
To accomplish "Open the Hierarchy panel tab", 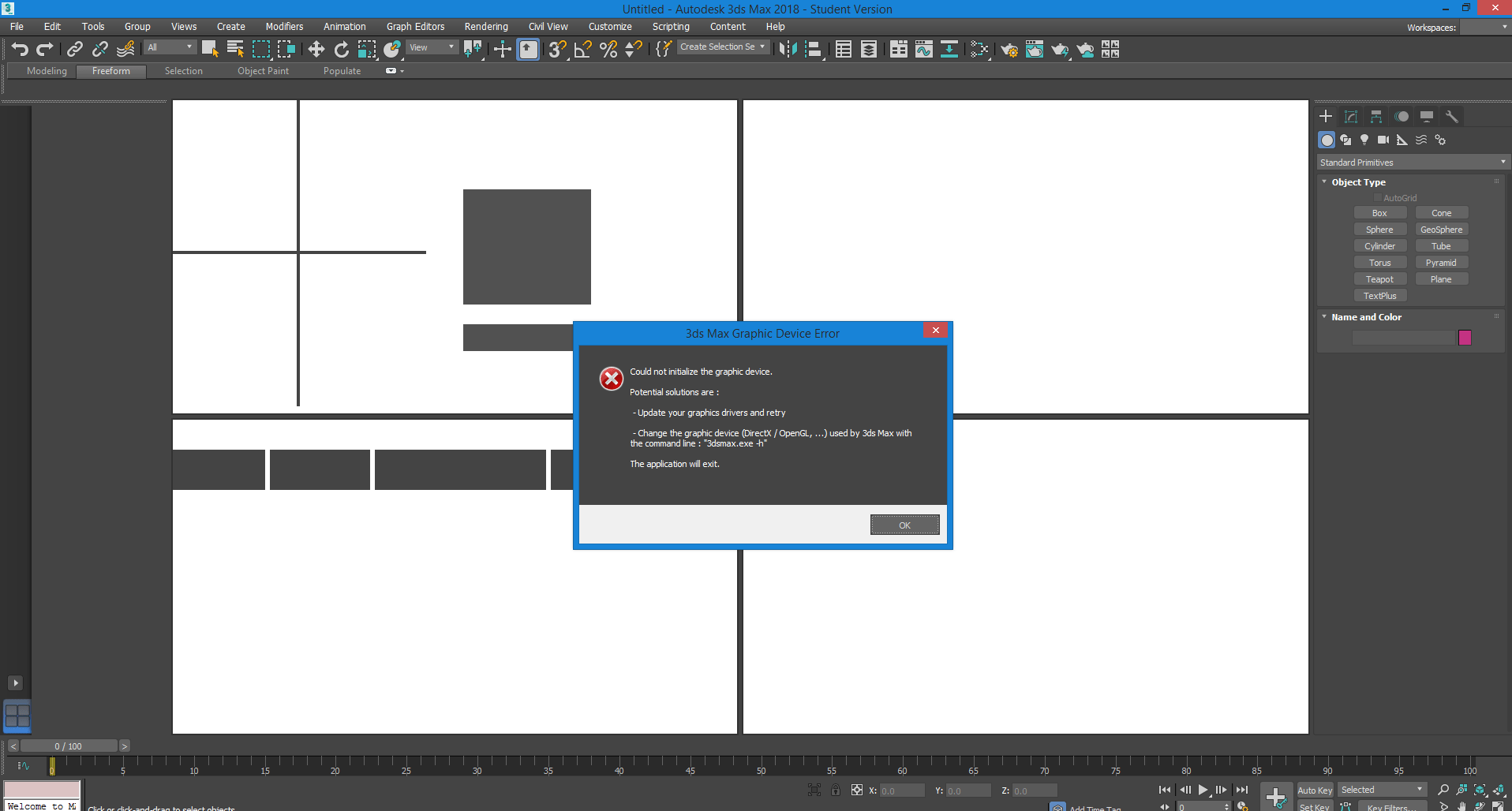I will (x=1376, y=116).
